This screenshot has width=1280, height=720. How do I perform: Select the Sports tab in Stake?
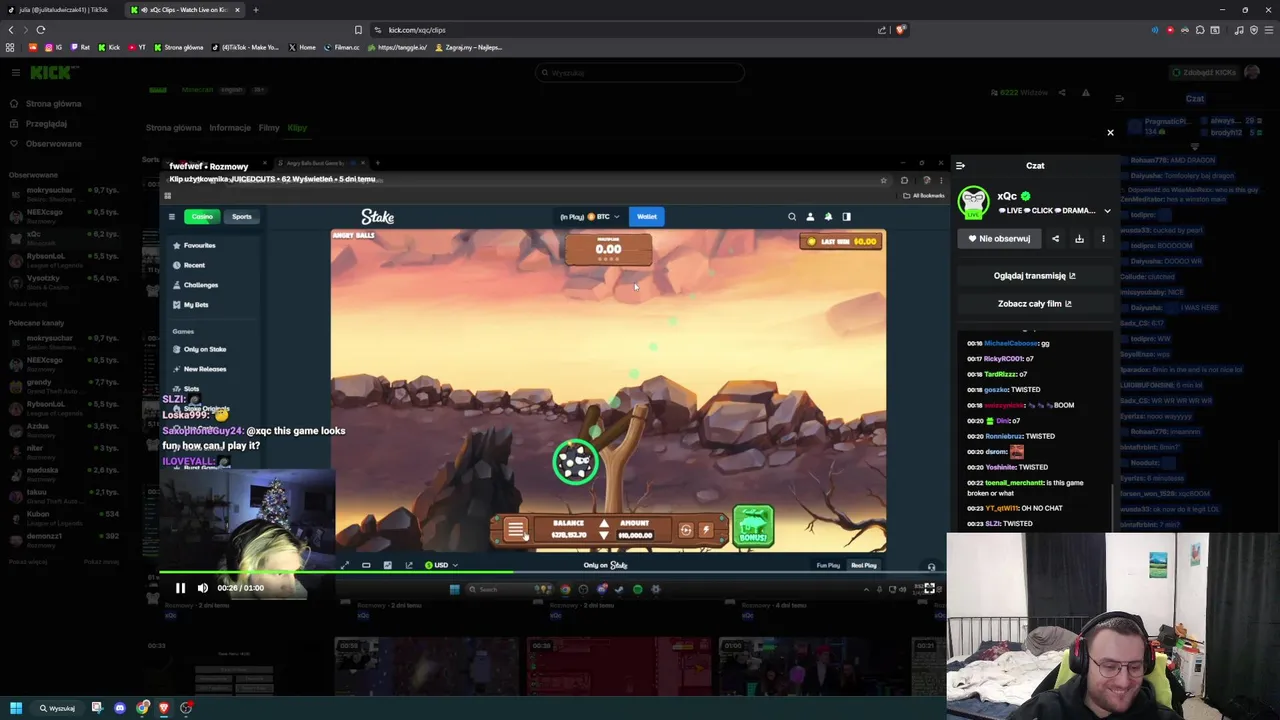coord(242,217)
